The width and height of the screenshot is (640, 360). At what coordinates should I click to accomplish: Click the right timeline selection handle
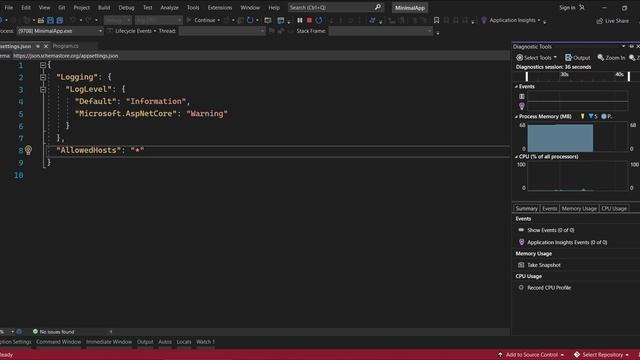click(629, 76)
